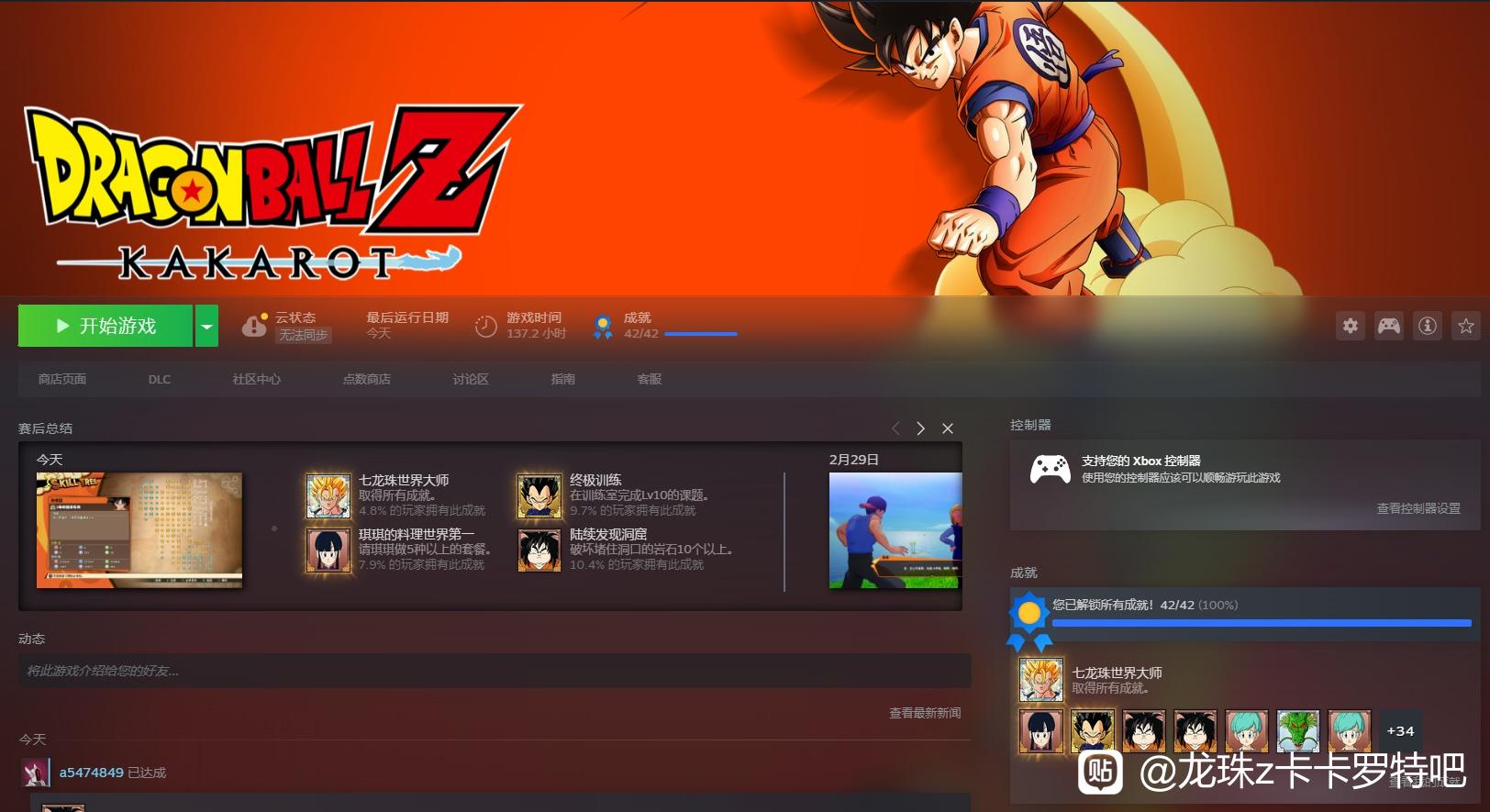Focus the 将此游戏介绍给您的好友 input field

tap(495, 671)
